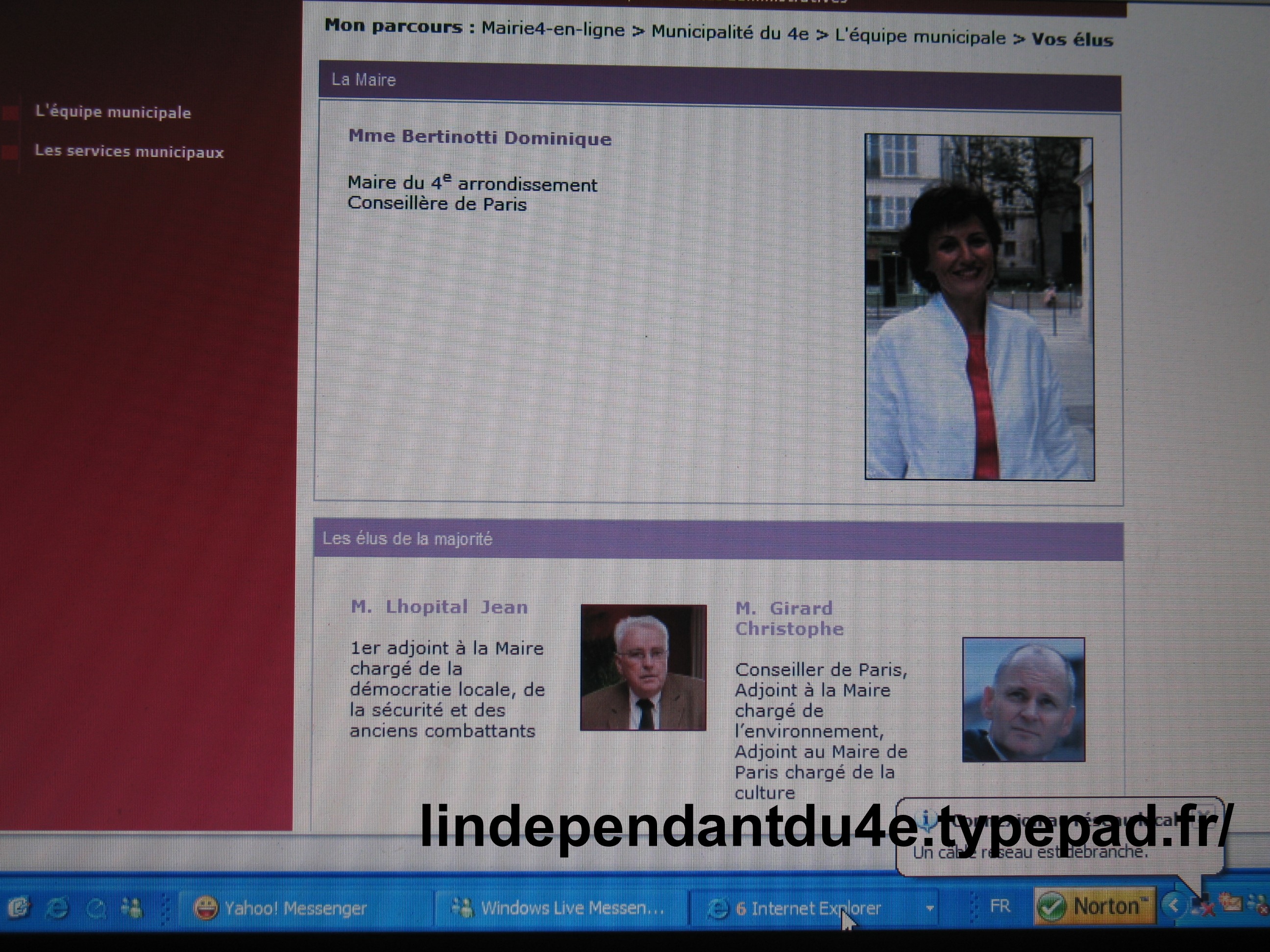This screenshot has width=1270, height=952.
Task: Click the red bullet beside Les services municipaux
Action: 11,152
